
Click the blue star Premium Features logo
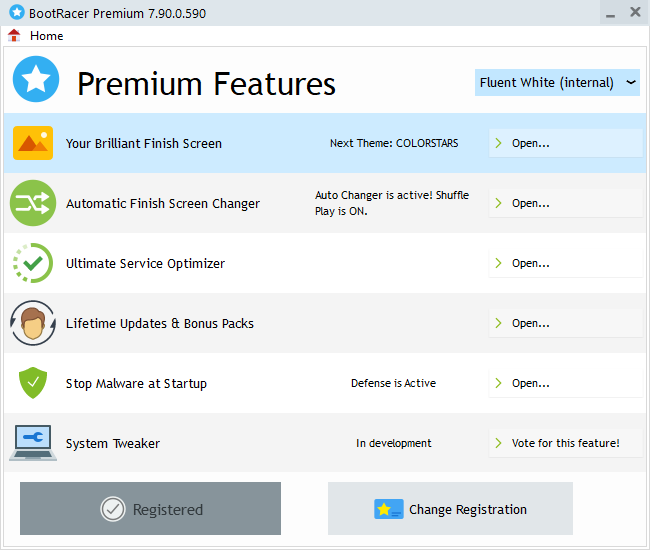point(36,81)
